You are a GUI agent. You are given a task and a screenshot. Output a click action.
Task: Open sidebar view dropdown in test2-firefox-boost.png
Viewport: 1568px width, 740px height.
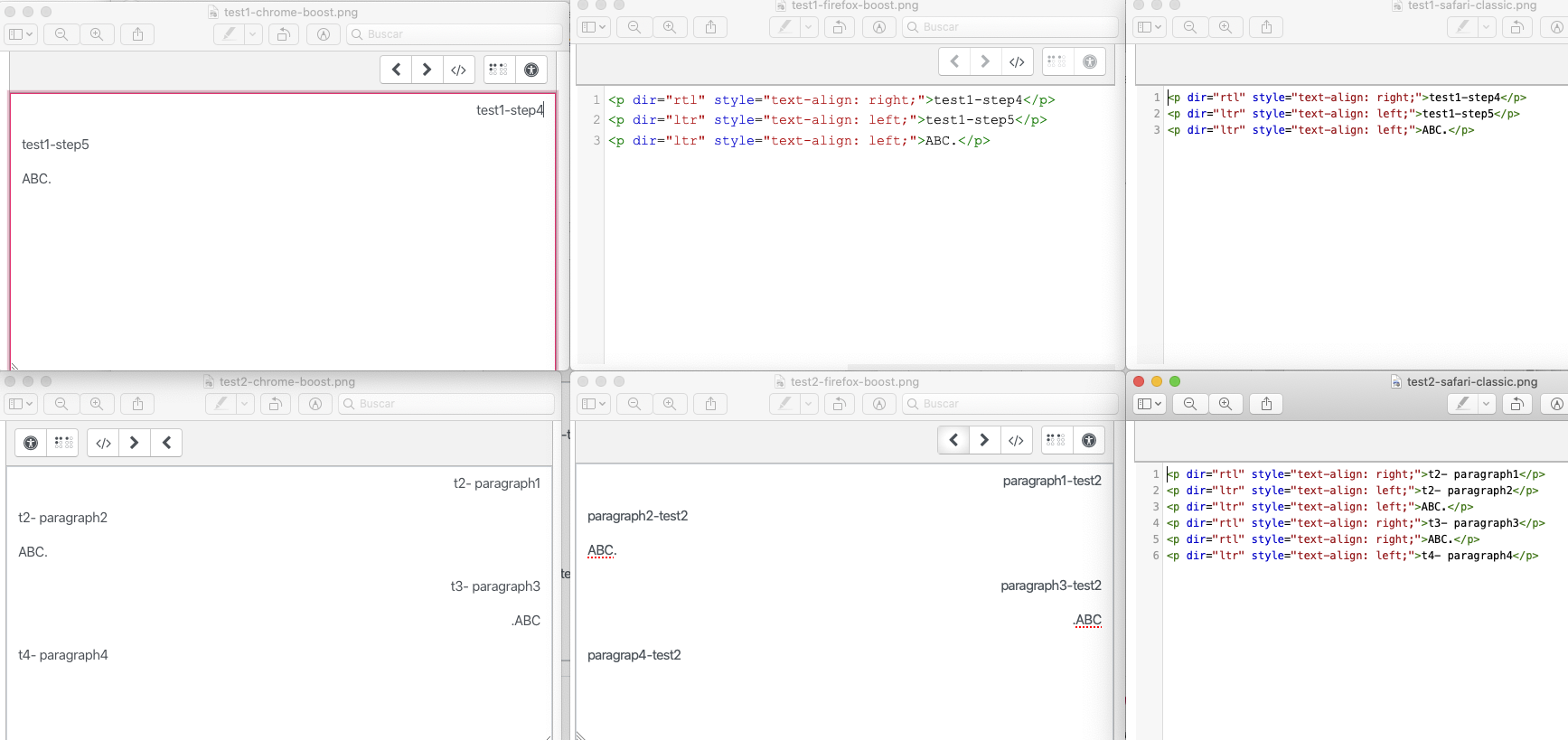pyautogui.click(x=594, y=404)
